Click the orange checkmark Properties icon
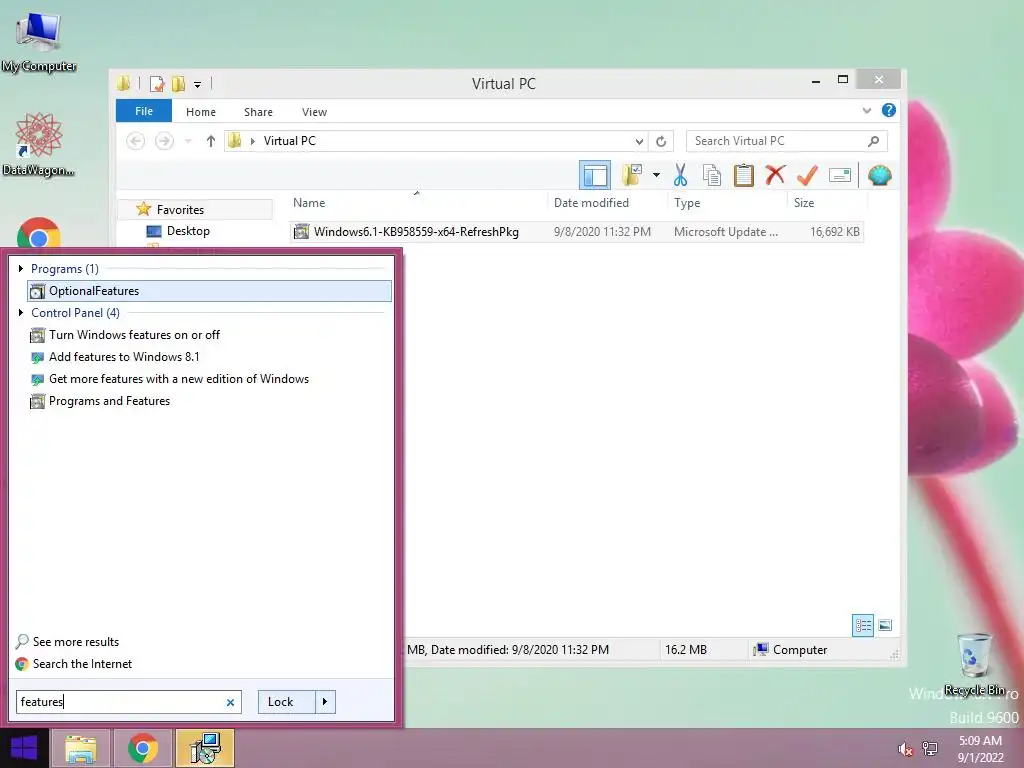1024x768 pixels. (807, 175)
